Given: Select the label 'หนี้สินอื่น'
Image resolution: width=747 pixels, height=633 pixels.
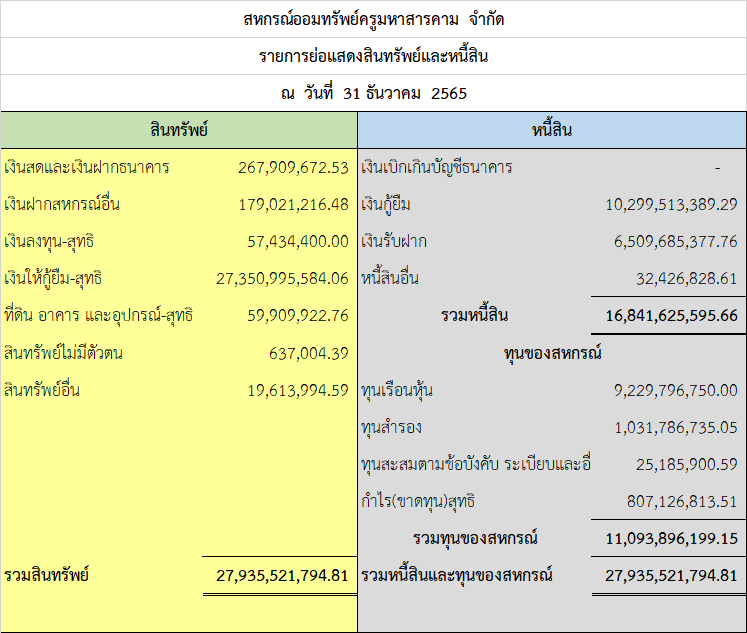Looking at the screenshot, I should (390, 278).
